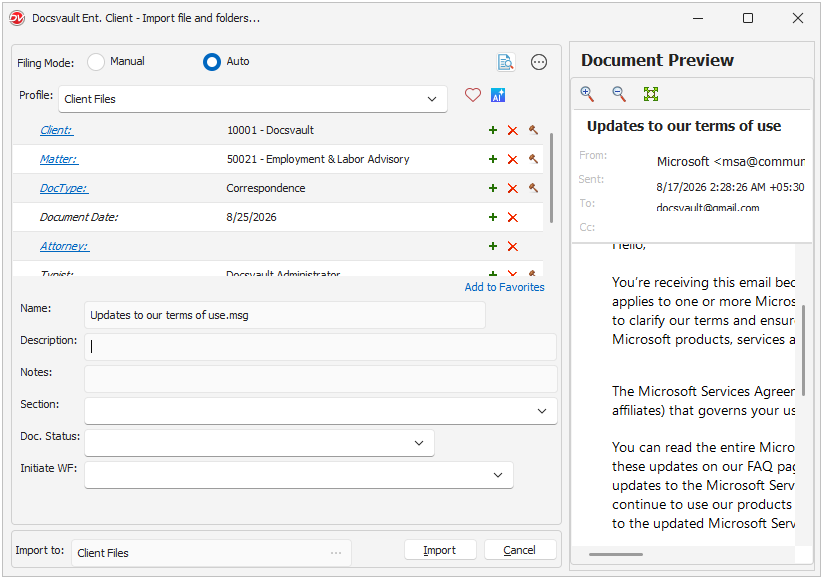Click the Cancel button
821x577 pixels.
click(519, 550)
